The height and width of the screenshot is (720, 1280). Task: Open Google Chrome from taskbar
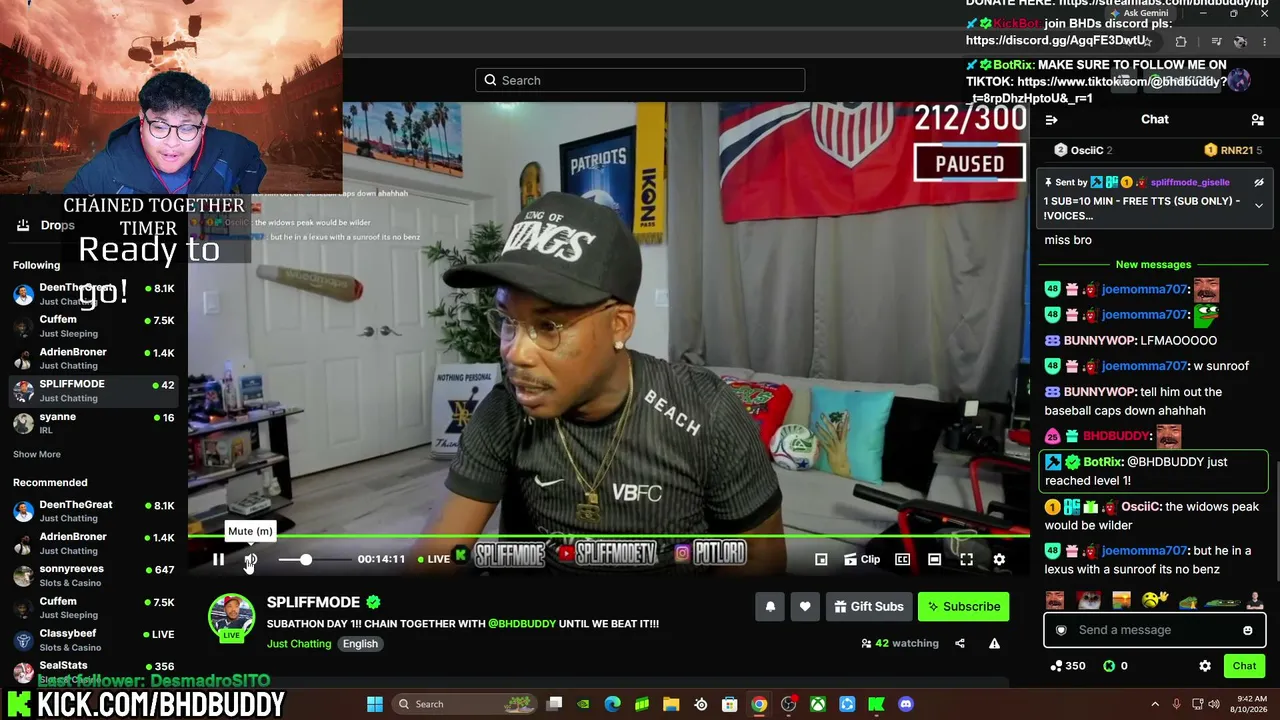coord(759,704)
